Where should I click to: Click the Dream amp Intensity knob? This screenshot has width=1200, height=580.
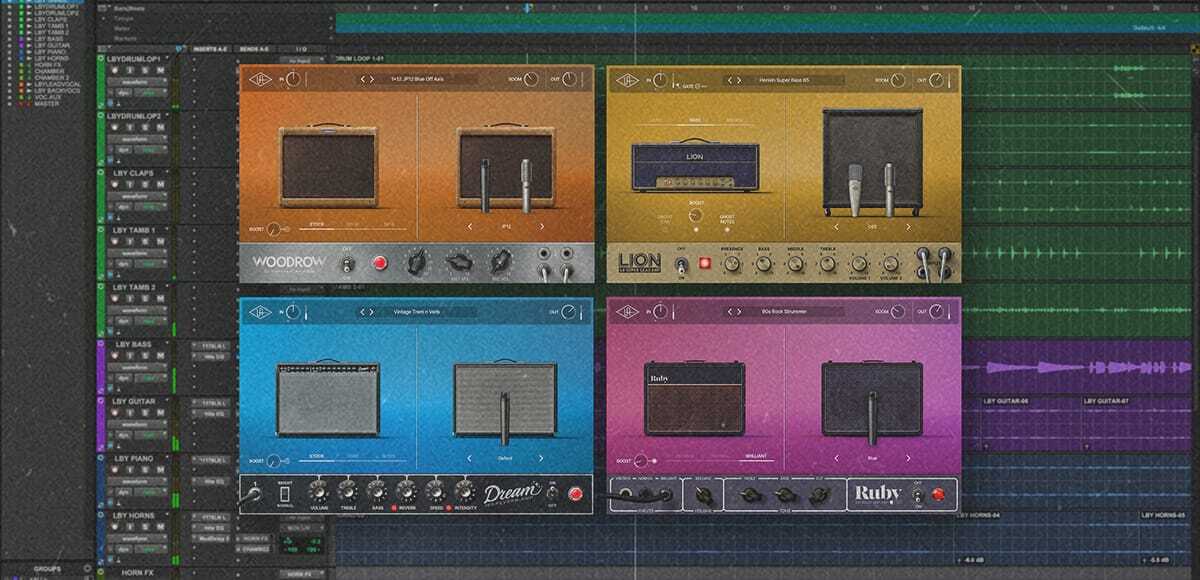tap(464, 490)
